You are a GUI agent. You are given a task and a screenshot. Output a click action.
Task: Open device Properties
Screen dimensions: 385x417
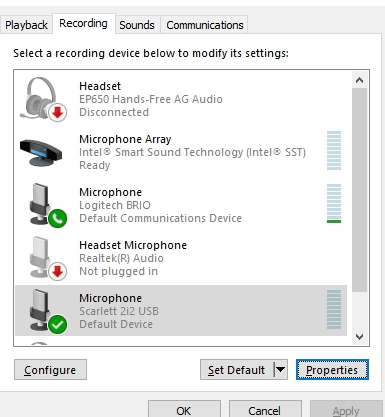coord(332,370)
